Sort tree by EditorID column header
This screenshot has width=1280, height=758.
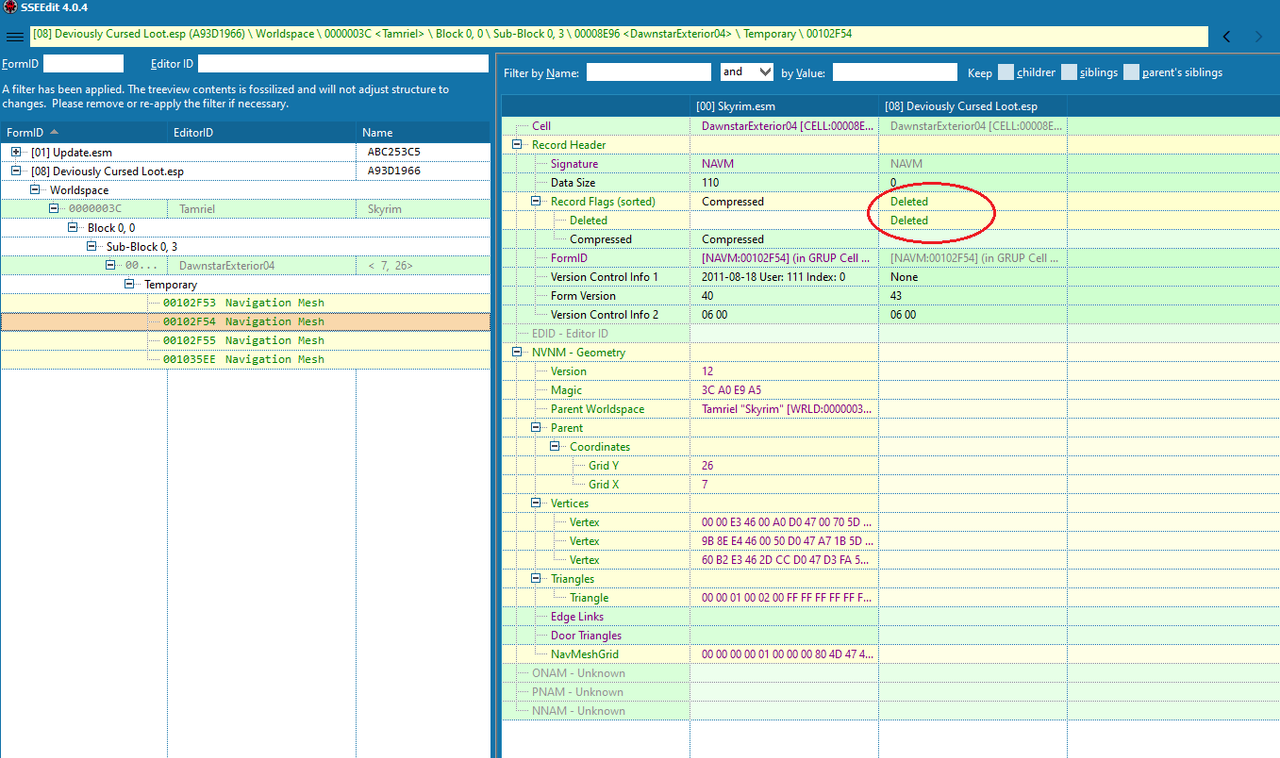tap(262, 132)
